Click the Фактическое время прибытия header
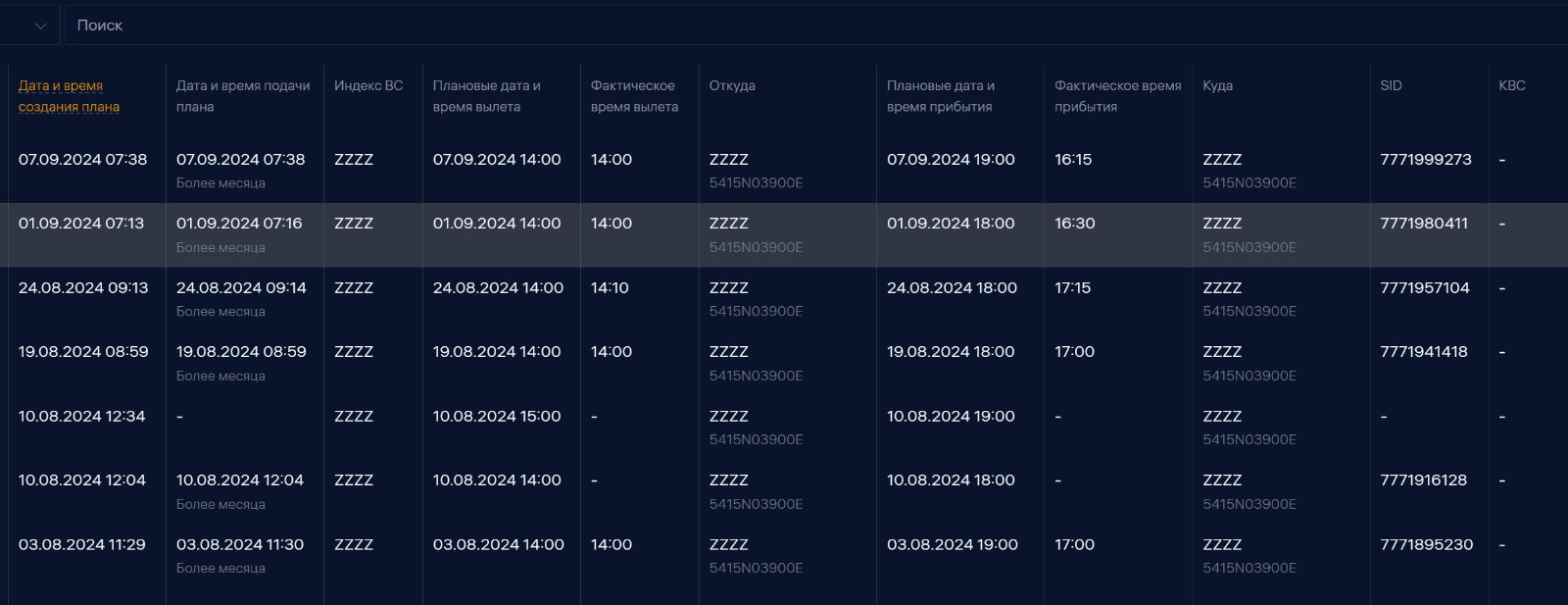 [x=1118, y=96]
